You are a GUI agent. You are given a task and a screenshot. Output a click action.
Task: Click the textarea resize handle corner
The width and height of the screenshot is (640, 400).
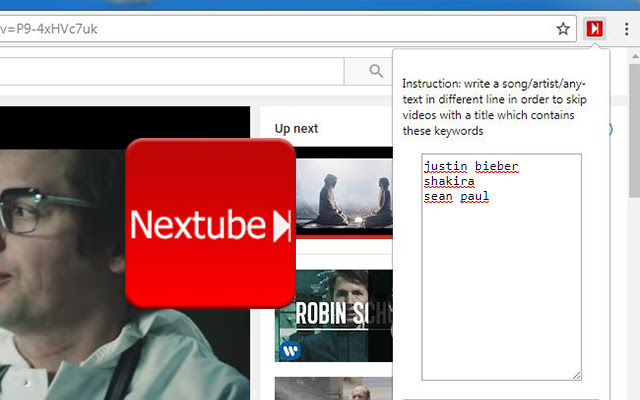(576, 375)
